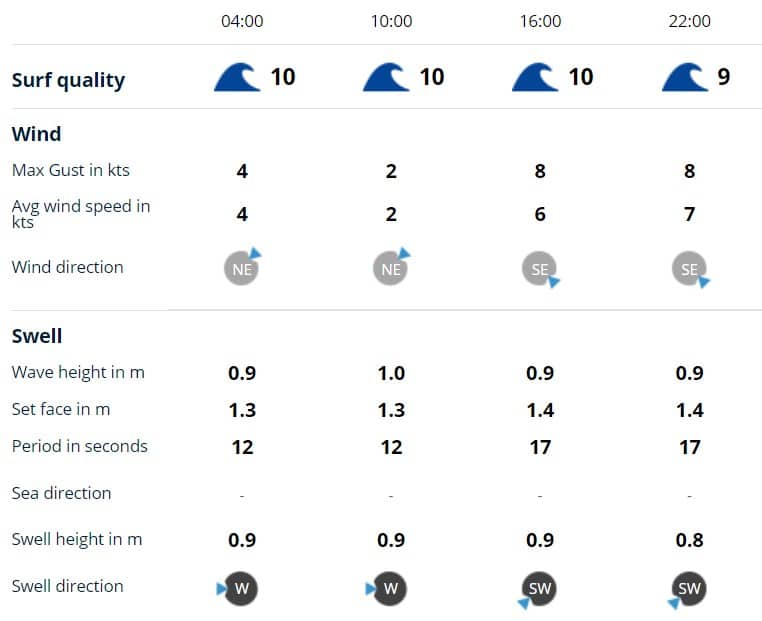Click the Swell section heading

click(37, 336)
